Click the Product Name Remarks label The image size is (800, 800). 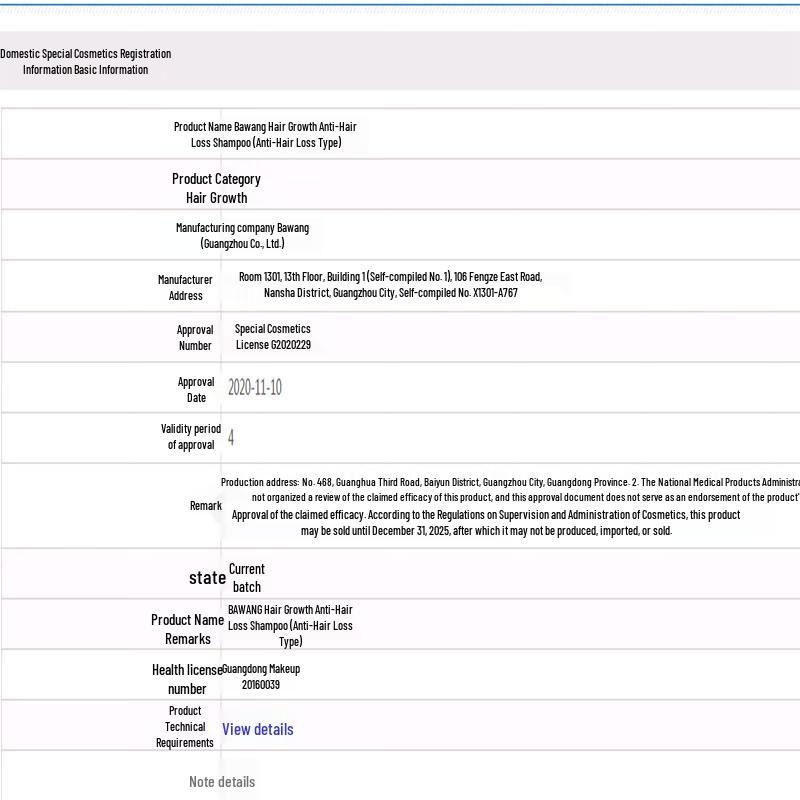187,629
